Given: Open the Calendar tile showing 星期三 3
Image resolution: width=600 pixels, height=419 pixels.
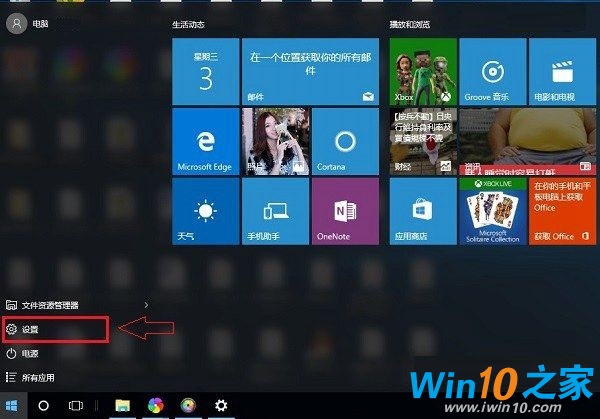Looking at the screenshot, I should 206,72.
